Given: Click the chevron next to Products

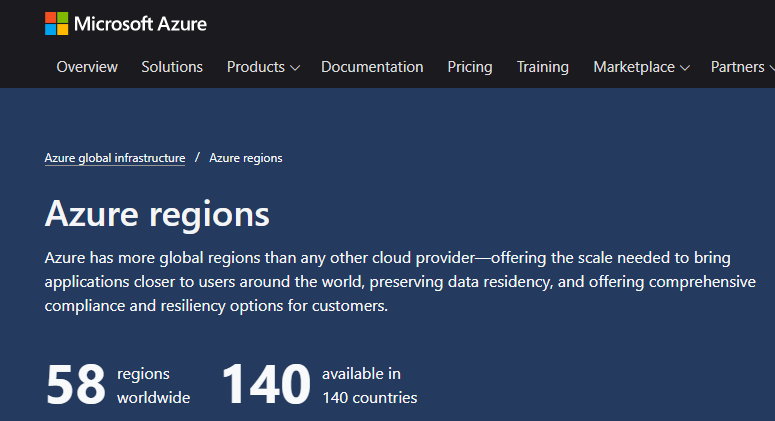Looking at the screenshot, I should [295, 68].
